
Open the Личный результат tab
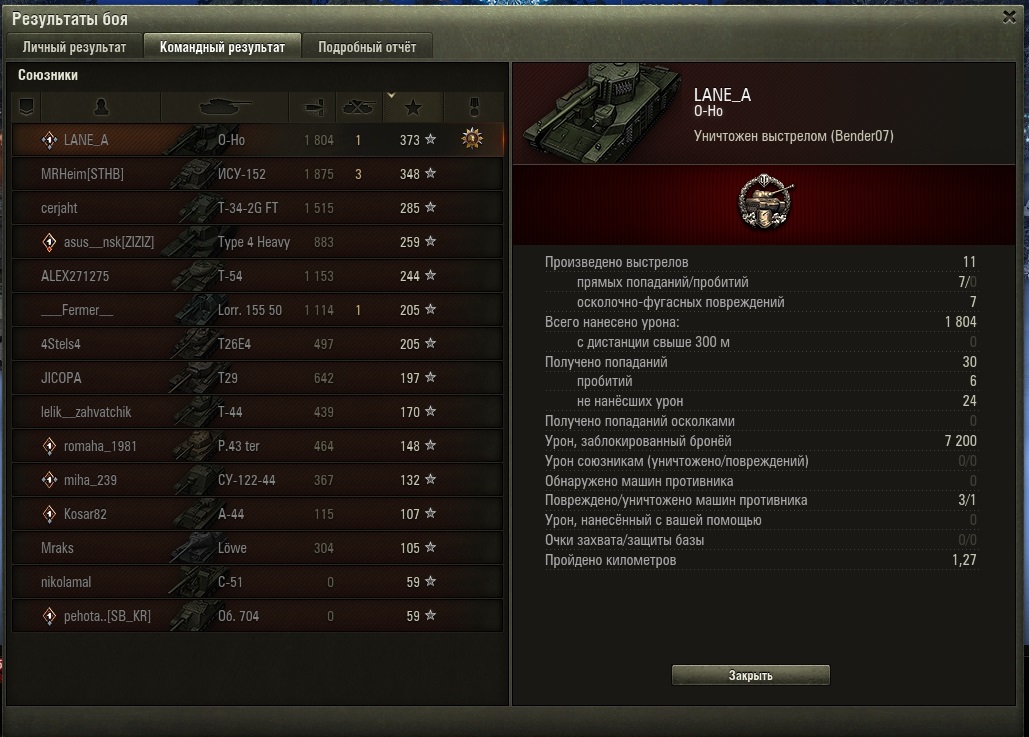[74, 47]
